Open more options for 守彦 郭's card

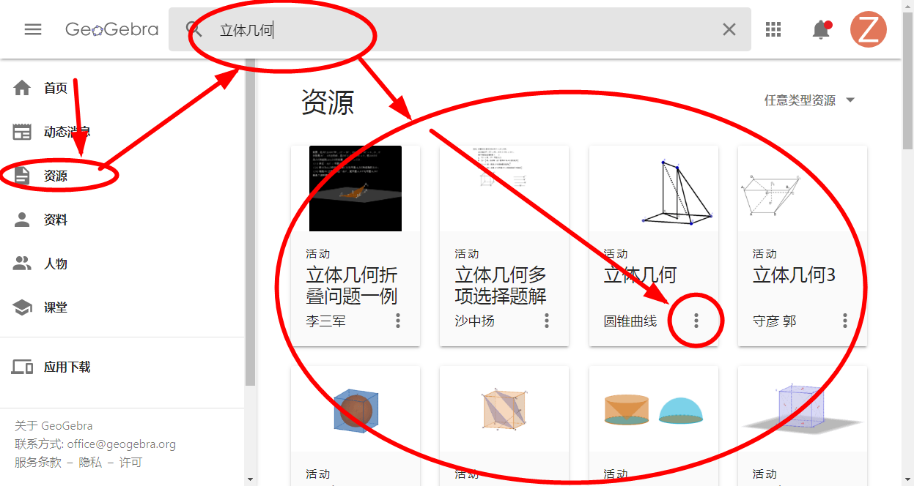point(845,321)
